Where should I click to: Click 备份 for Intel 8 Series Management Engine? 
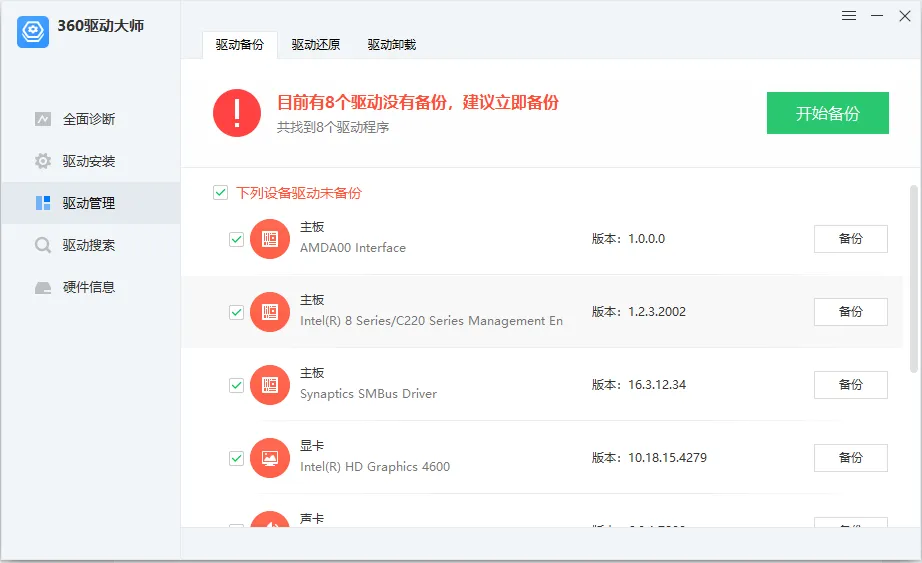coord(851,312)
